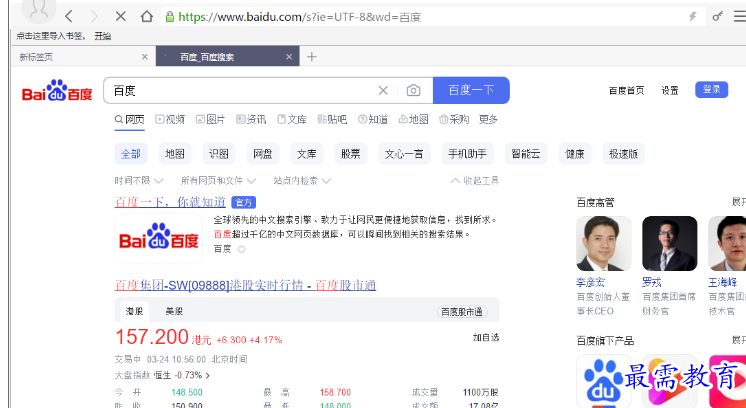Click the lightning speed mode icon
Screen dimensions: 746x408
point(693,17)
